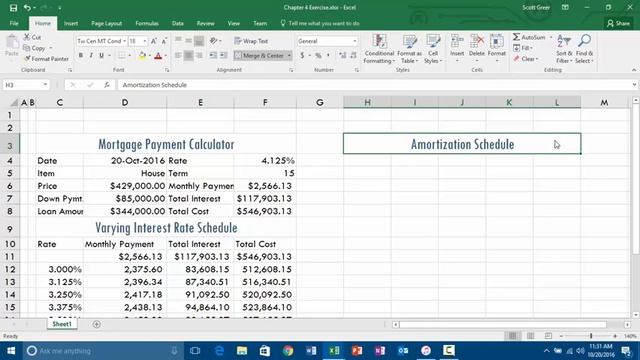This screenshot has height=360, width=640.
Task: Add a new sheet with plus button
Action: point(97,324)
